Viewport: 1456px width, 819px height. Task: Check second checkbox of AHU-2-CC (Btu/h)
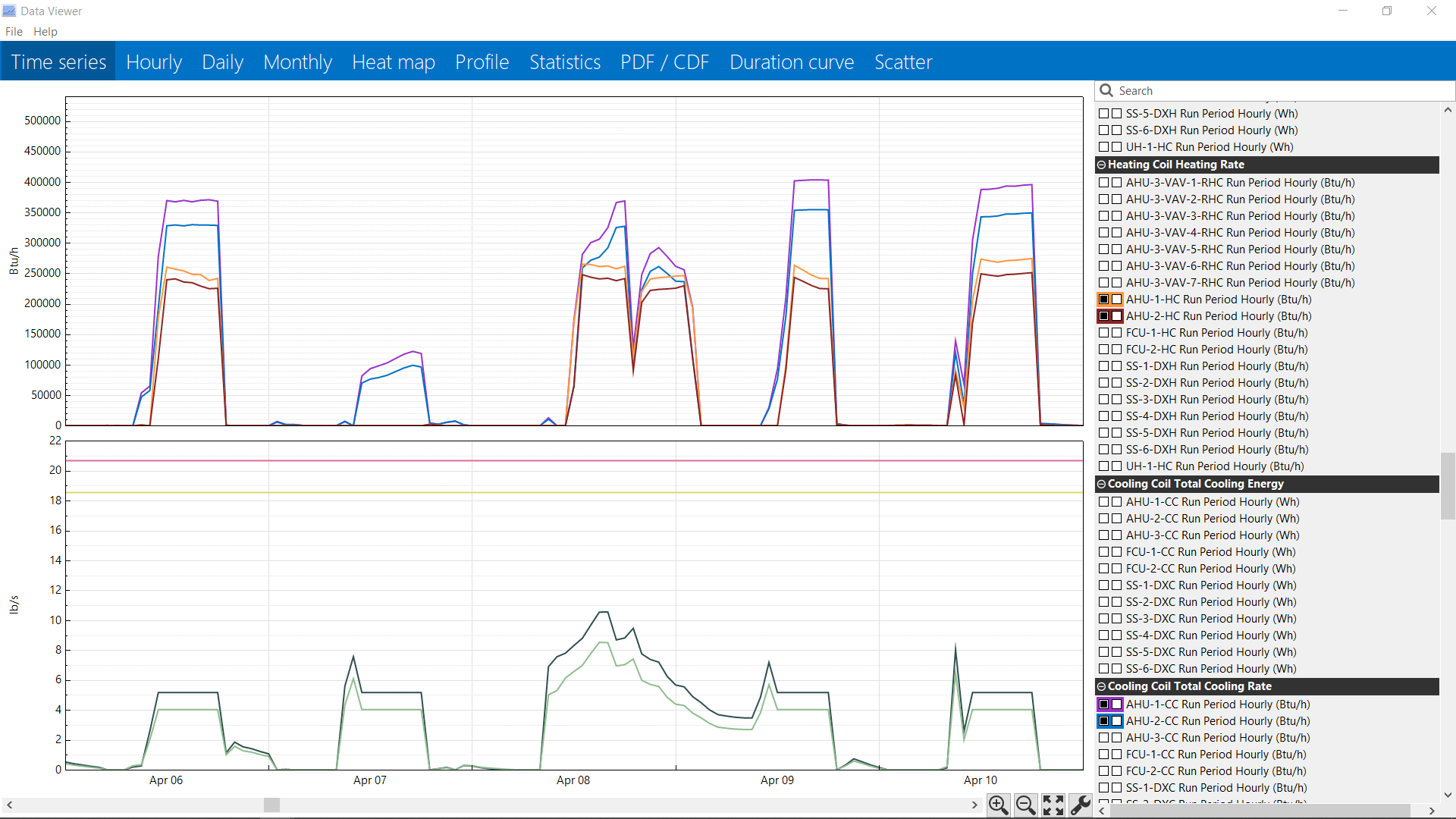[1116, 721]
